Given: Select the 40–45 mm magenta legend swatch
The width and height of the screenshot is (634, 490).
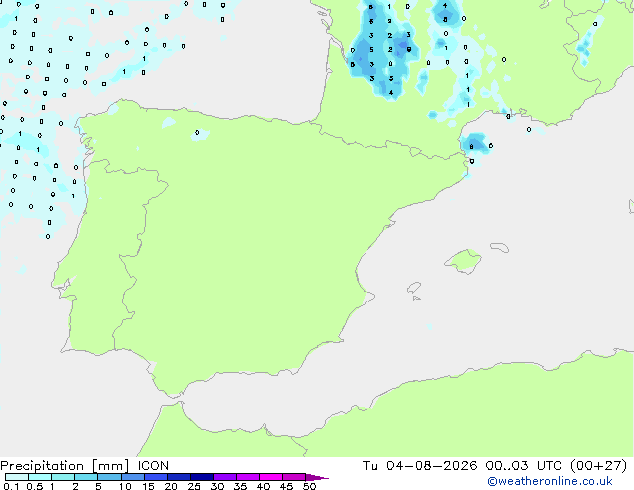Looking at the screenshot, I should pos(271,477).
